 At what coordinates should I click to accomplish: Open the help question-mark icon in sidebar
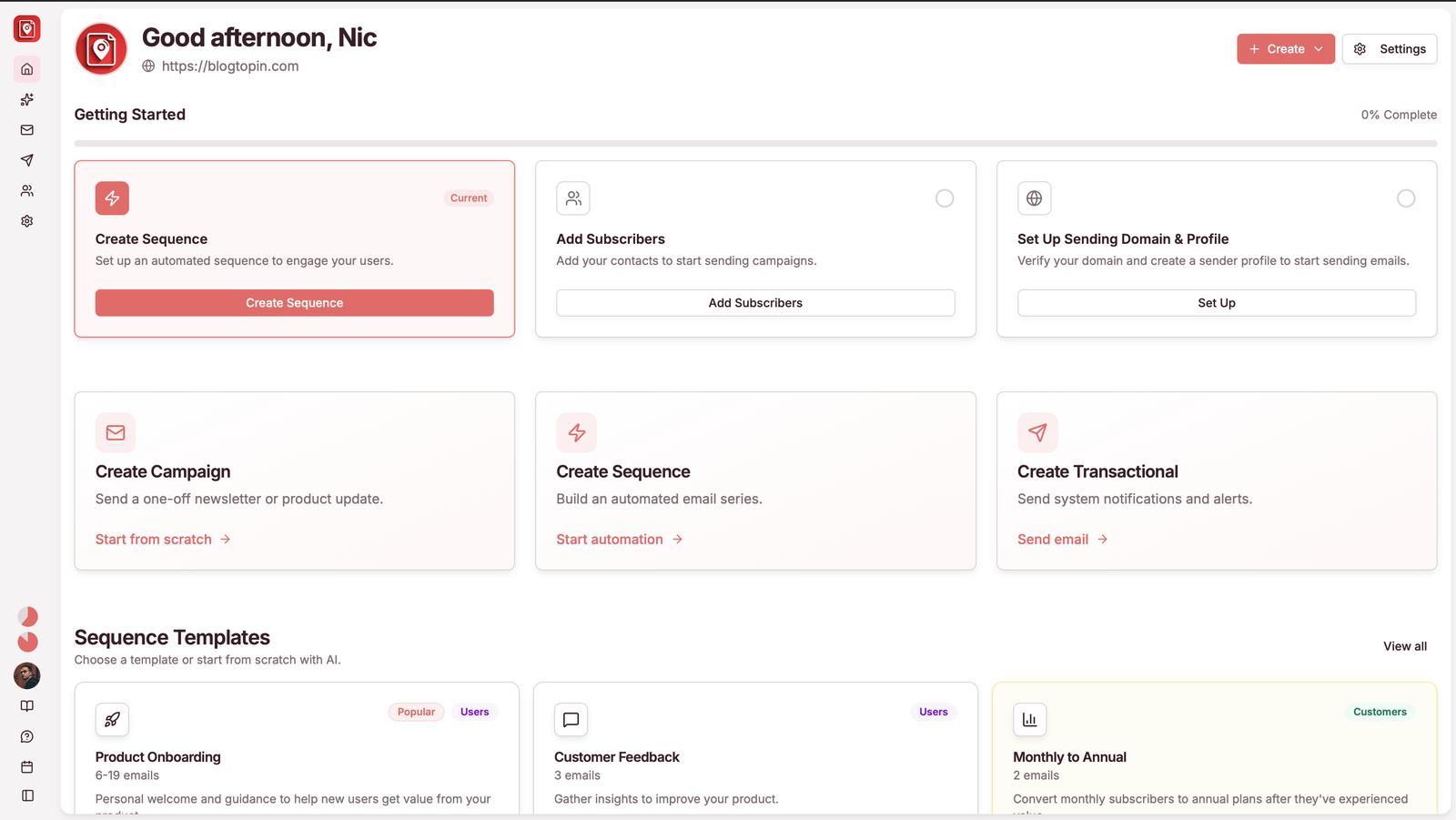(26, 736)
